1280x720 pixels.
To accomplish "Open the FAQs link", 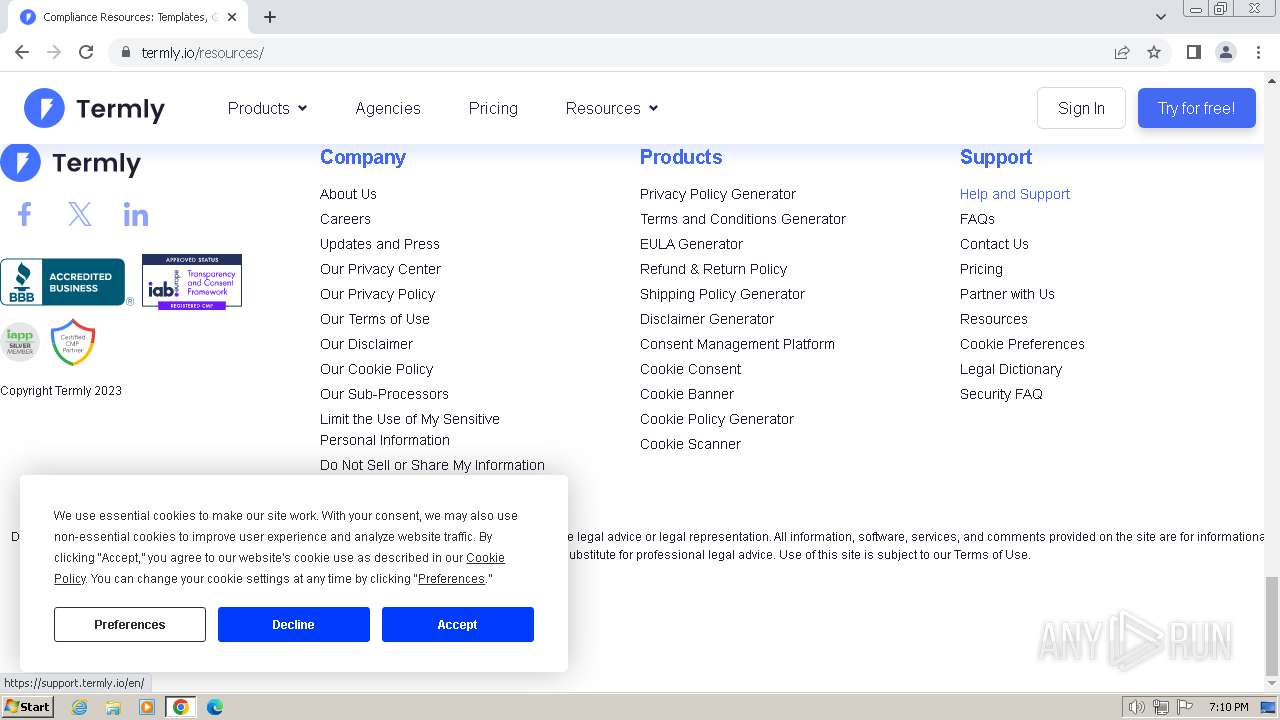I will pyautogui.click(x=977, y=219).
